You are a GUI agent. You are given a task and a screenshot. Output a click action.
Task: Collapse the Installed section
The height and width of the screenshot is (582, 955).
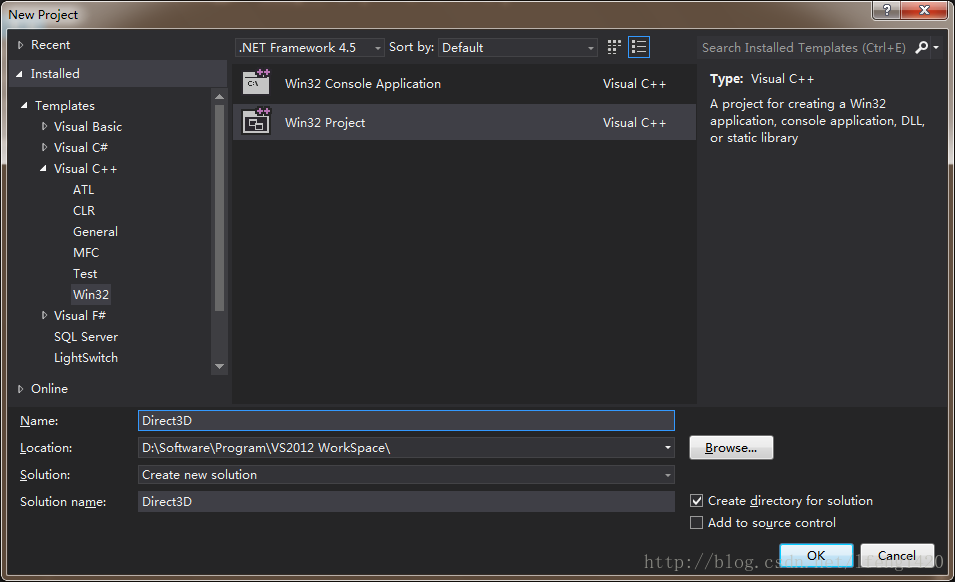point(19,74)
